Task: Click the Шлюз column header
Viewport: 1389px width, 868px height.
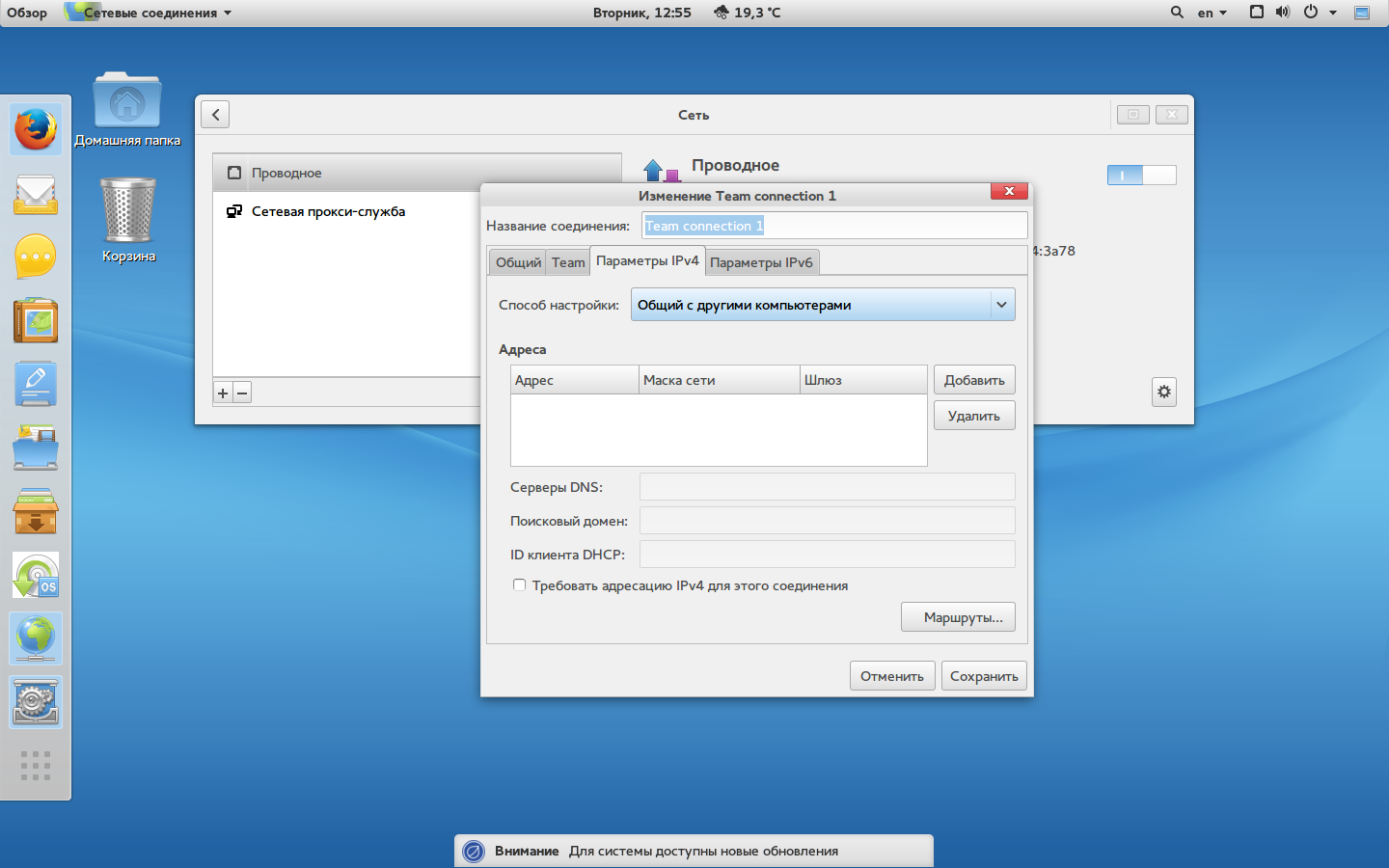Action: [x=863, y=380]
